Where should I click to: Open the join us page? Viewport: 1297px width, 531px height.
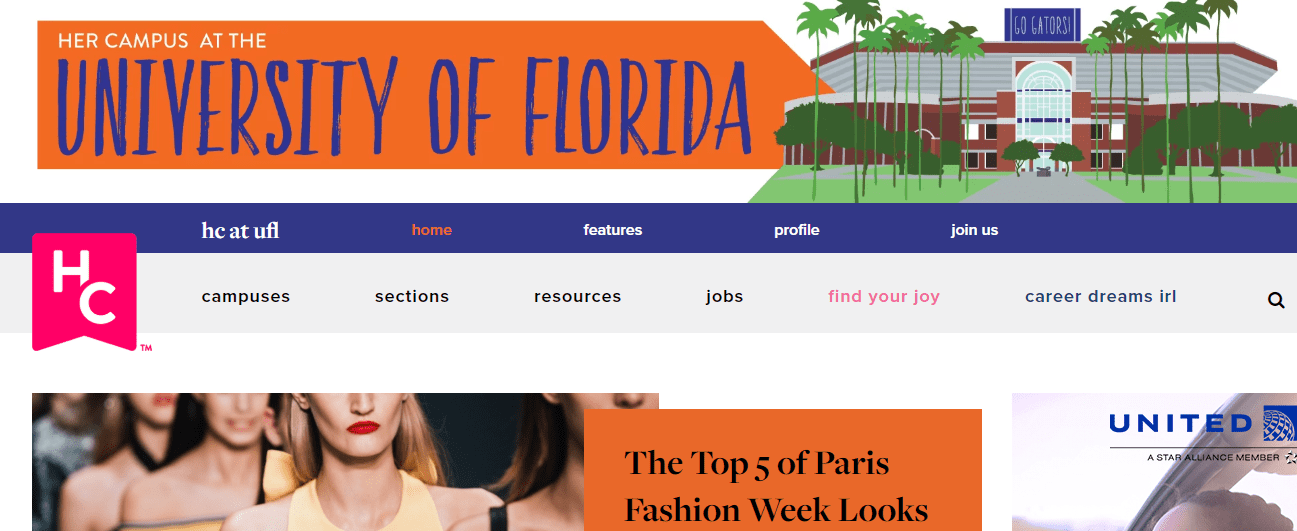click(975, 230)
